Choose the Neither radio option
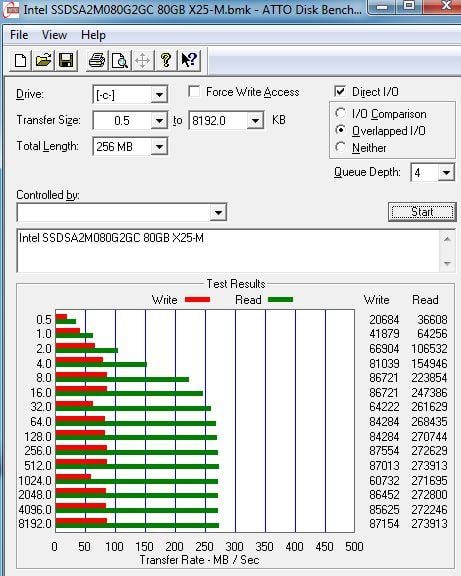This screenshot has width=461, height=576. [340, 147]
